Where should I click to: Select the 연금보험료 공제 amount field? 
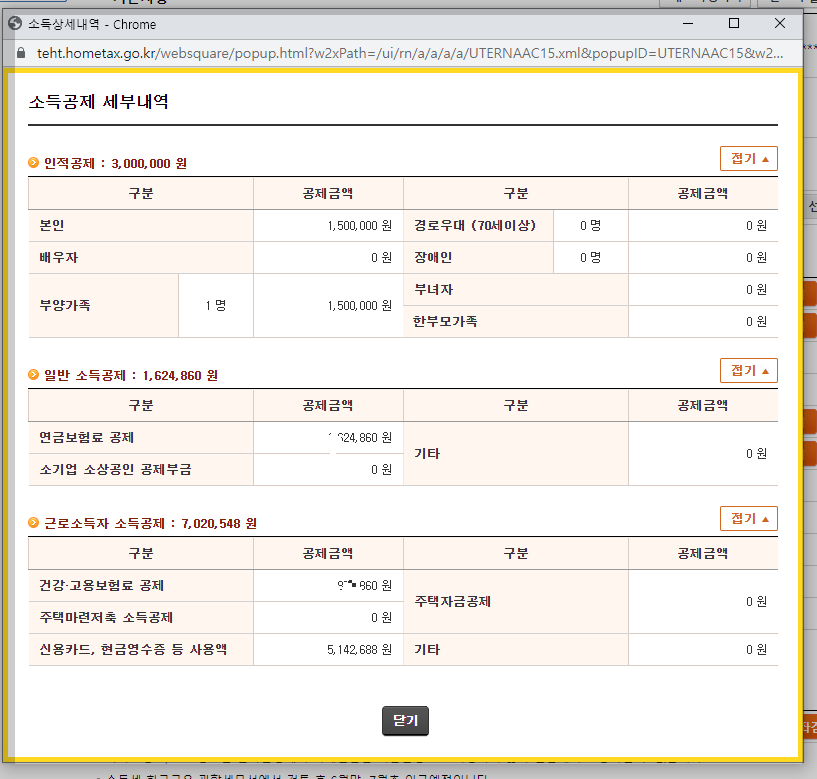tap(328, 437)
